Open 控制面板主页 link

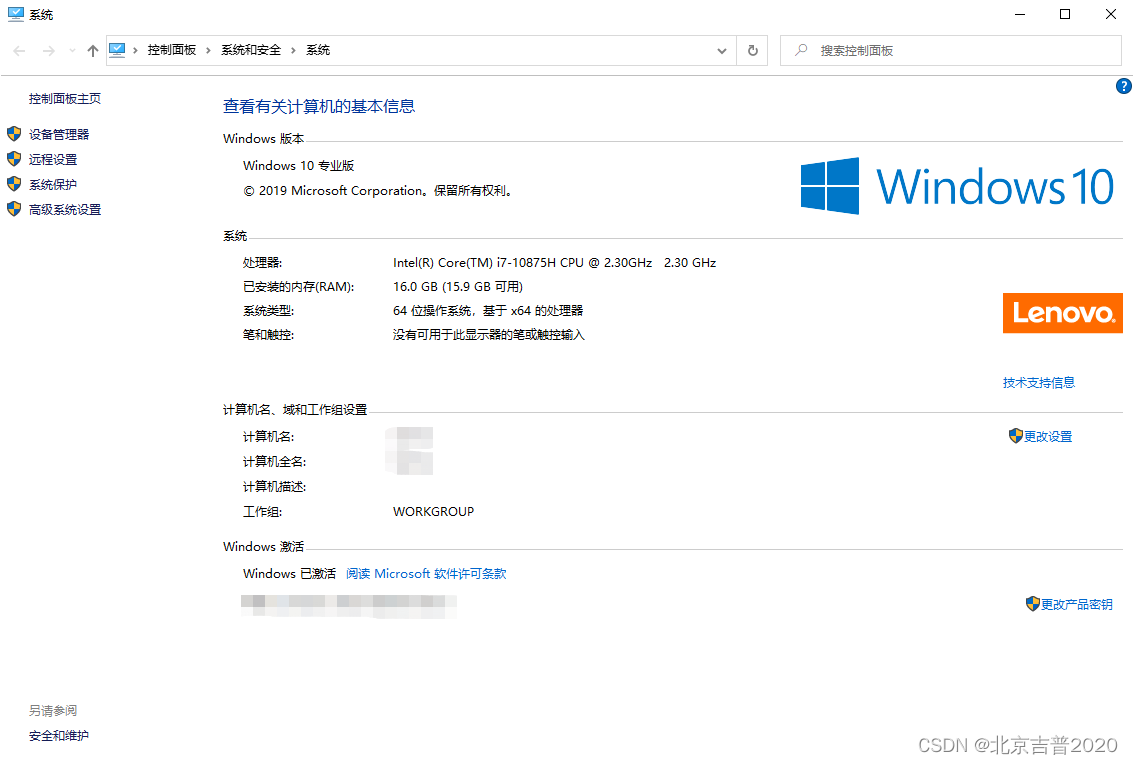[65, 98]
